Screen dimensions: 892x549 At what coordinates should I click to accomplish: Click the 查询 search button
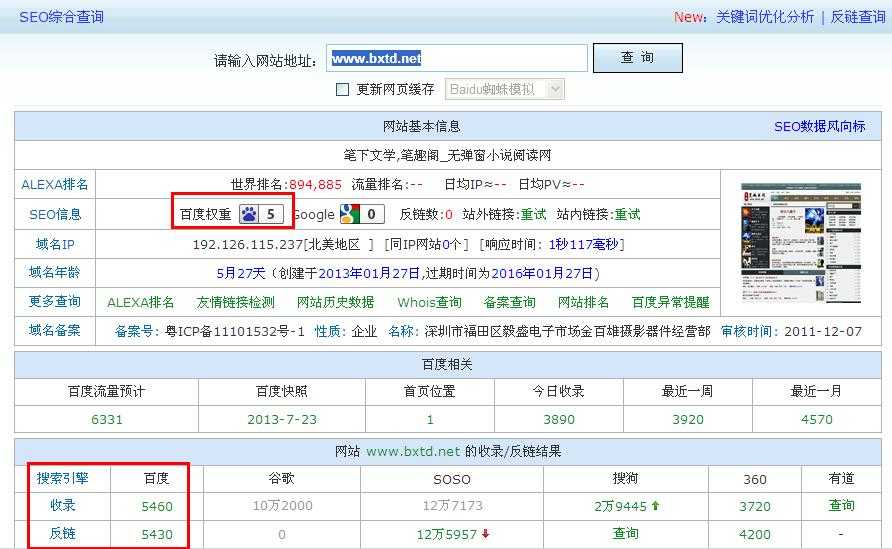638,57
